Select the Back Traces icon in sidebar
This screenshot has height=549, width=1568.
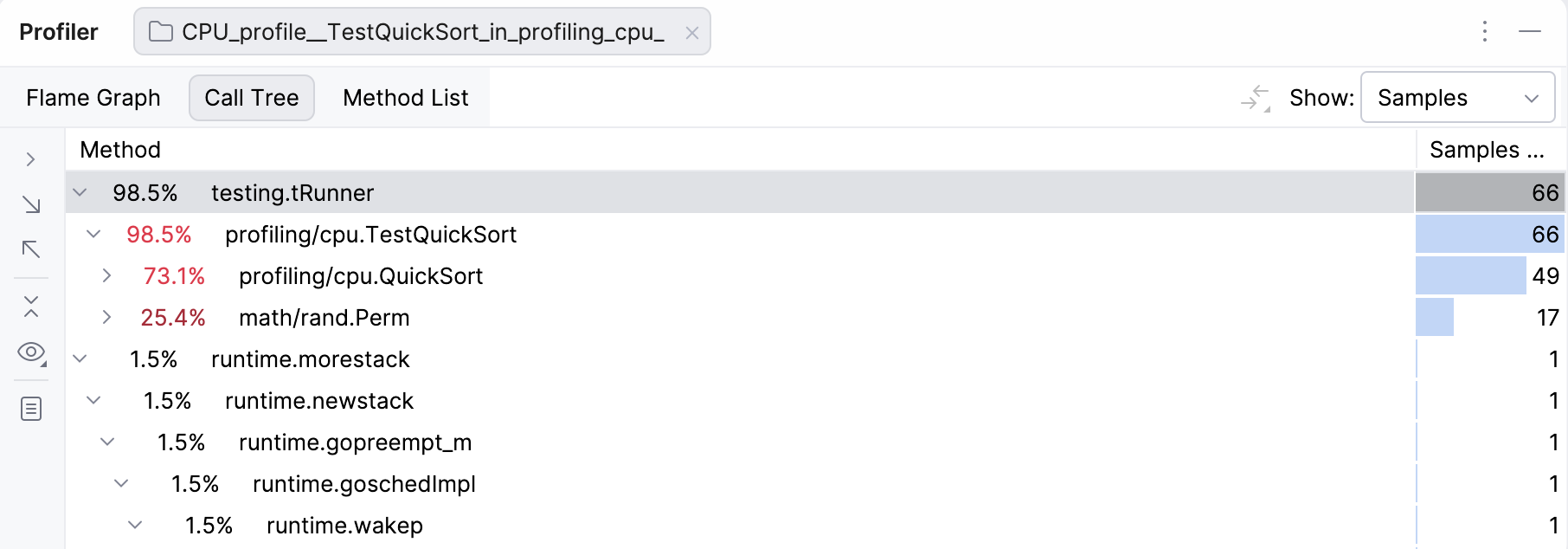[31, 249]
